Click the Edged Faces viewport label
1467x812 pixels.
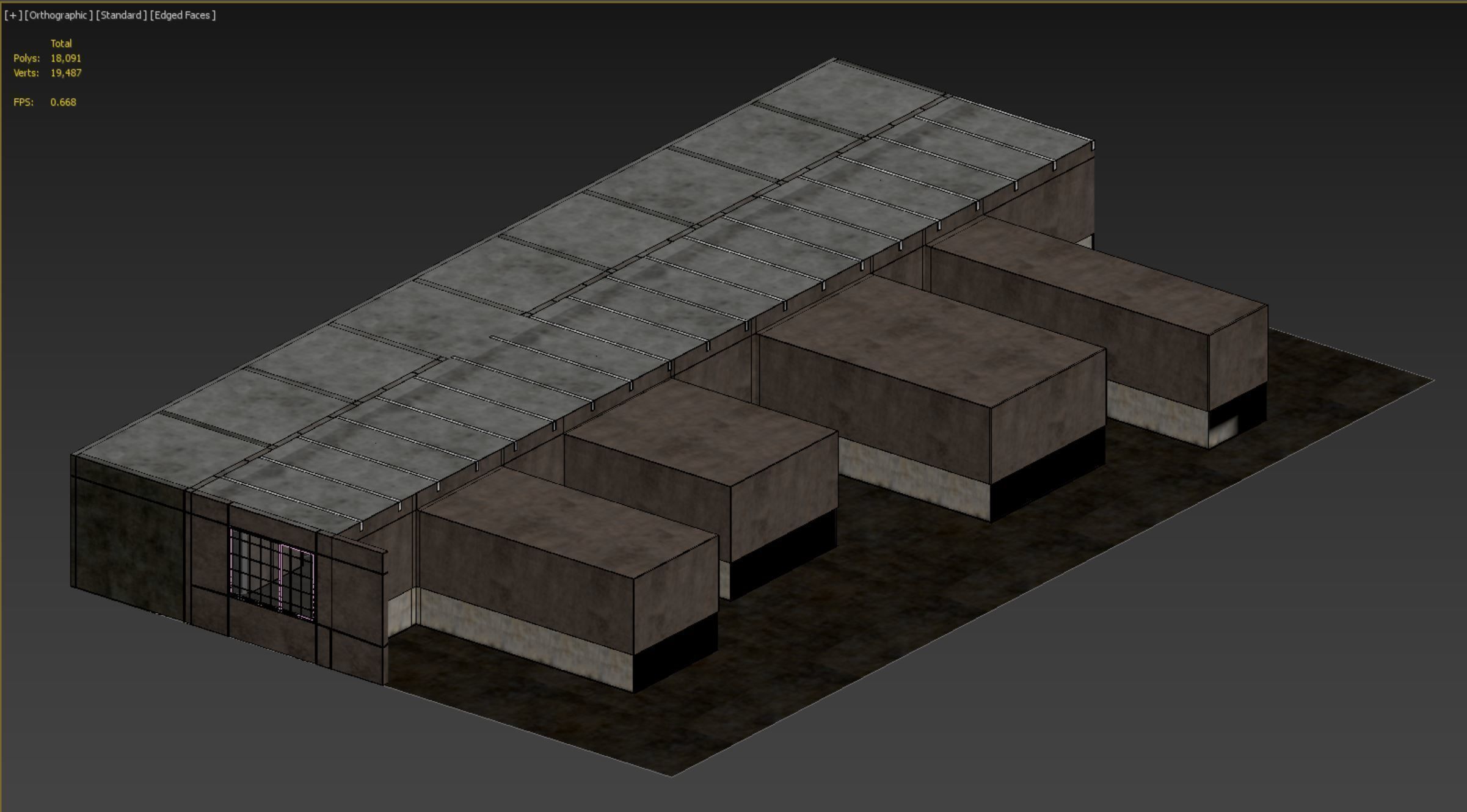183,15
